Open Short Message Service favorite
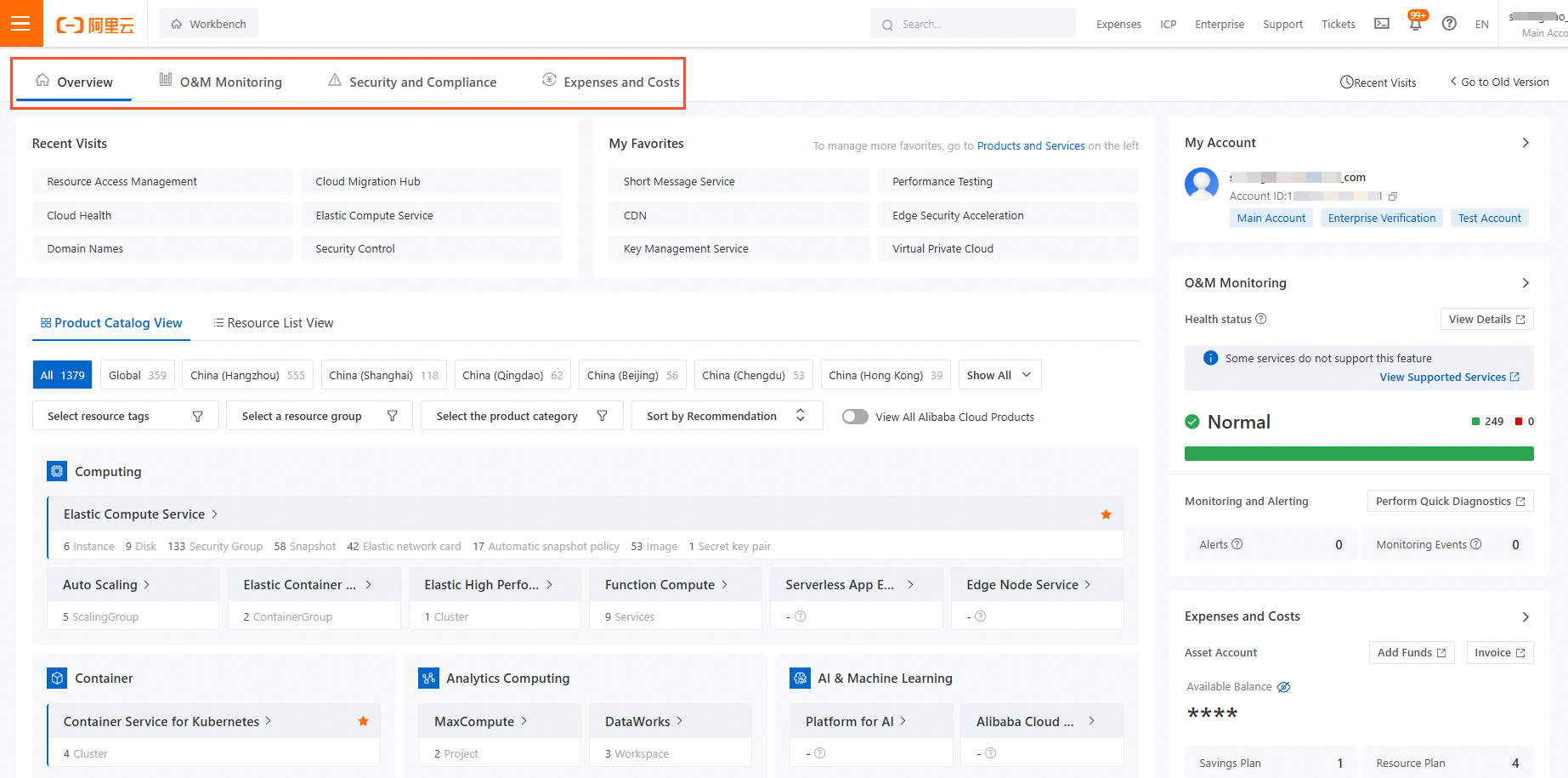Image resolution: width=1568 pixels, height=778 pixels. (739, 181)
